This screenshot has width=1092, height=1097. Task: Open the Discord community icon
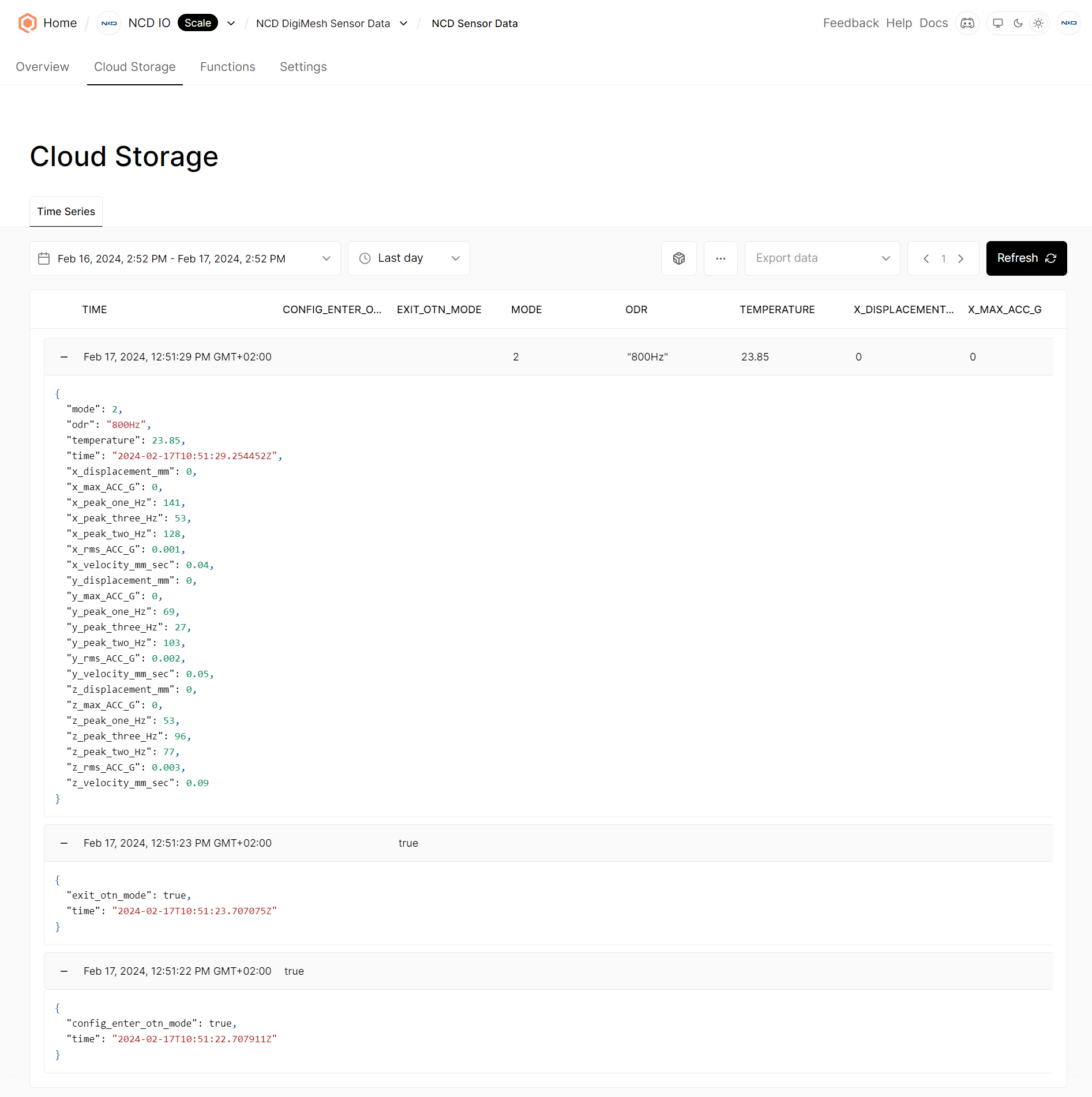[x=967, y=23]
